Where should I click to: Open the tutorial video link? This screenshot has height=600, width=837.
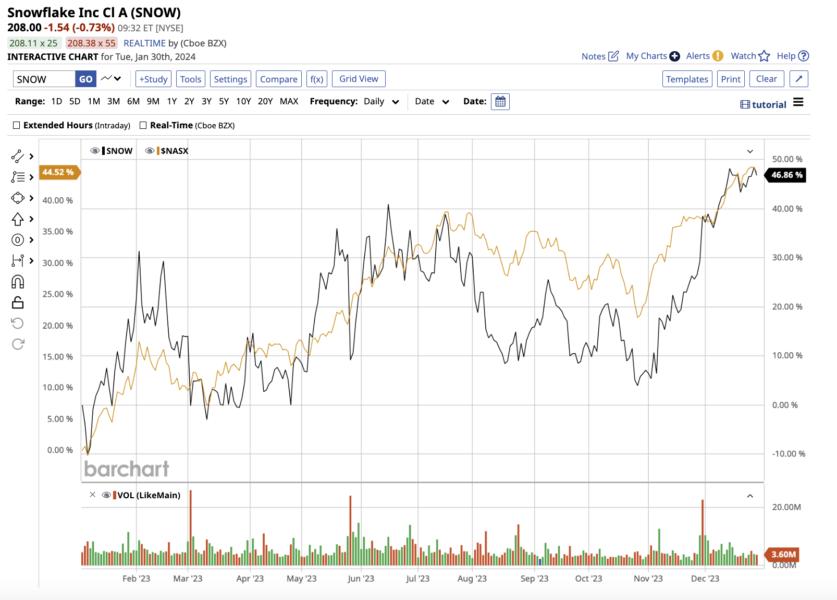(763, 105)
